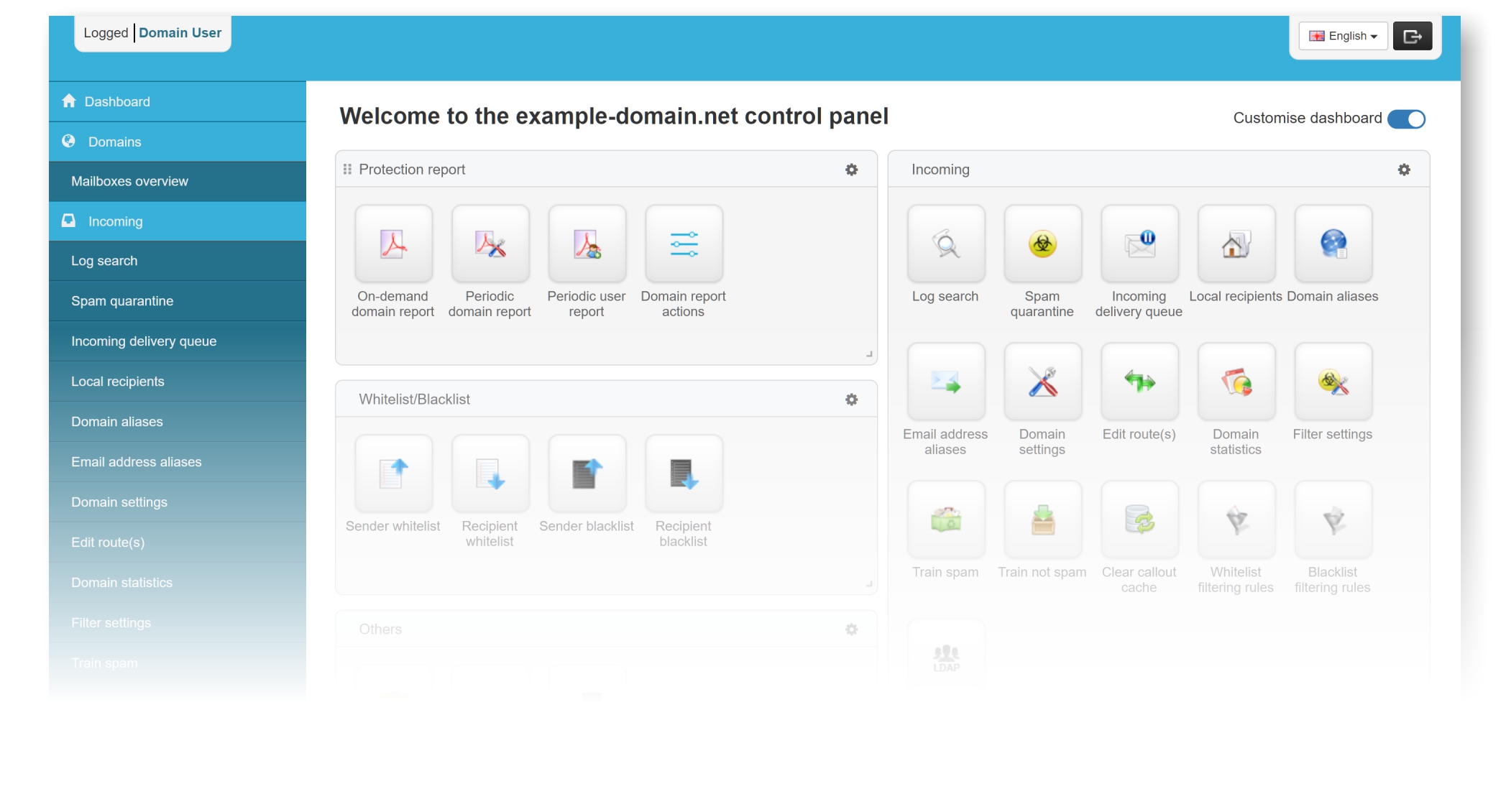Collapse the Incoming section in sidebar
The image size is (1506, 812).
[x=115, y=222]
